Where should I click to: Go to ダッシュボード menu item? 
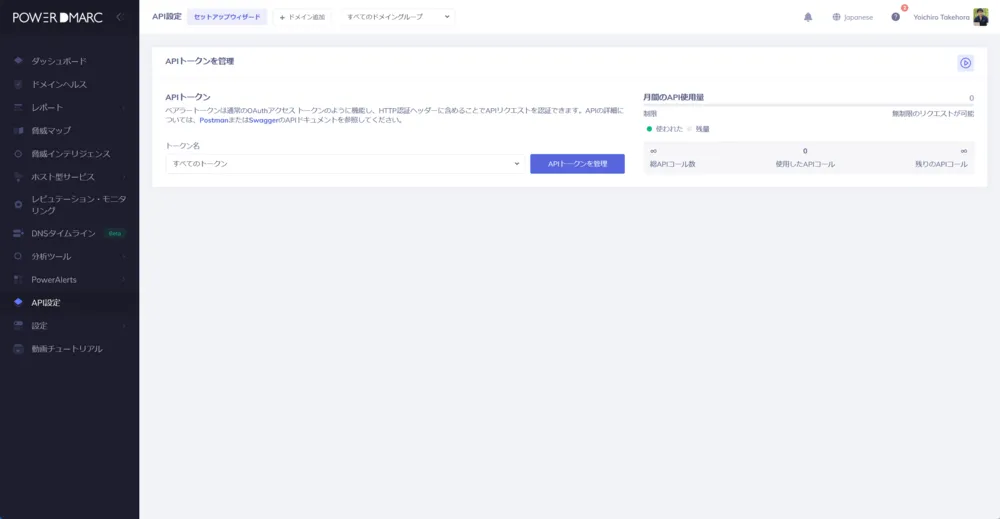point(59,61)
